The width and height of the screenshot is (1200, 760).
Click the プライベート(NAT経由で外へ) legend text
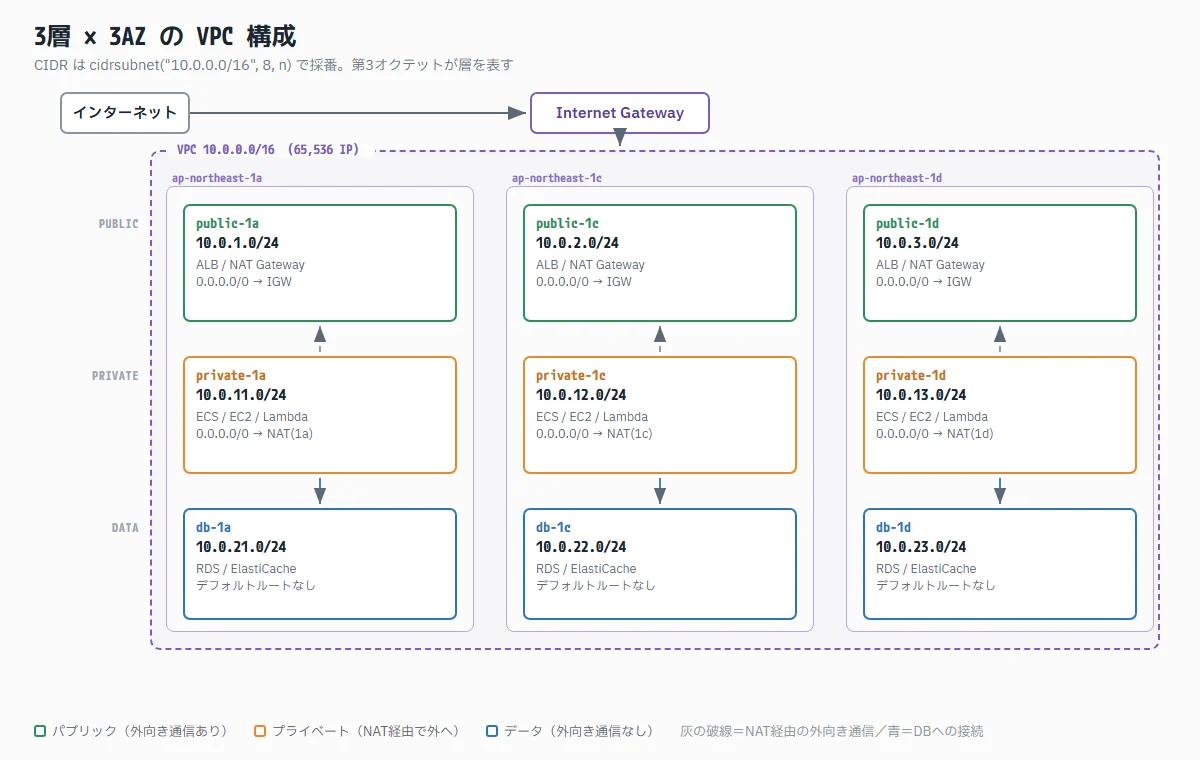coord(366,731)
